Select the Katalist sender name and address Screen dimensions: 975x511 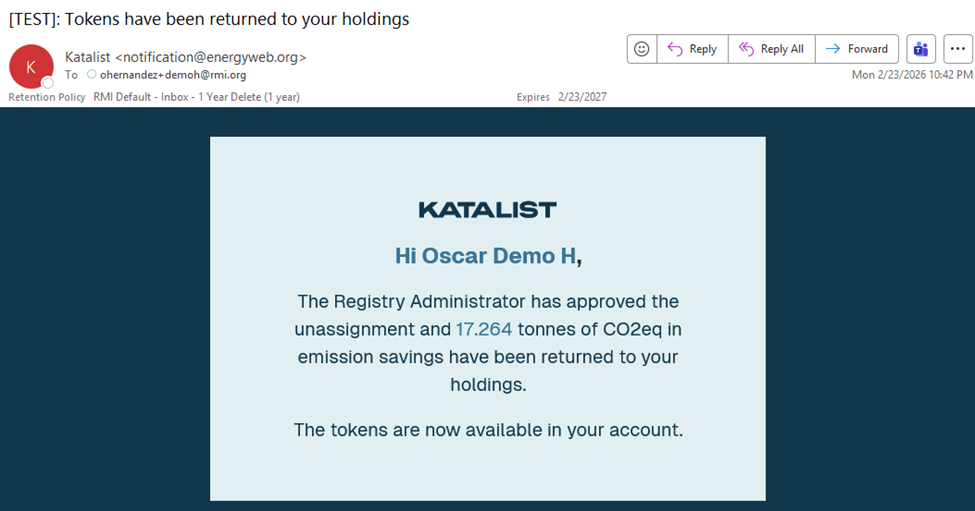click(185, 57)
